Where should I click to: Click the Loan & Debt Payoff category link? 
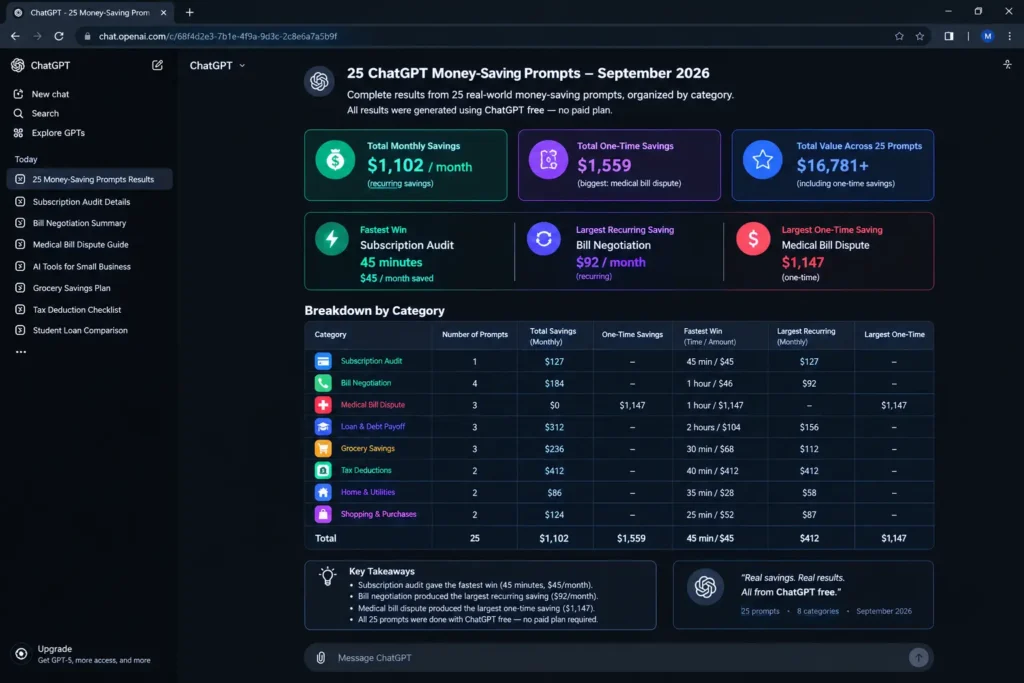coord(373,426)
